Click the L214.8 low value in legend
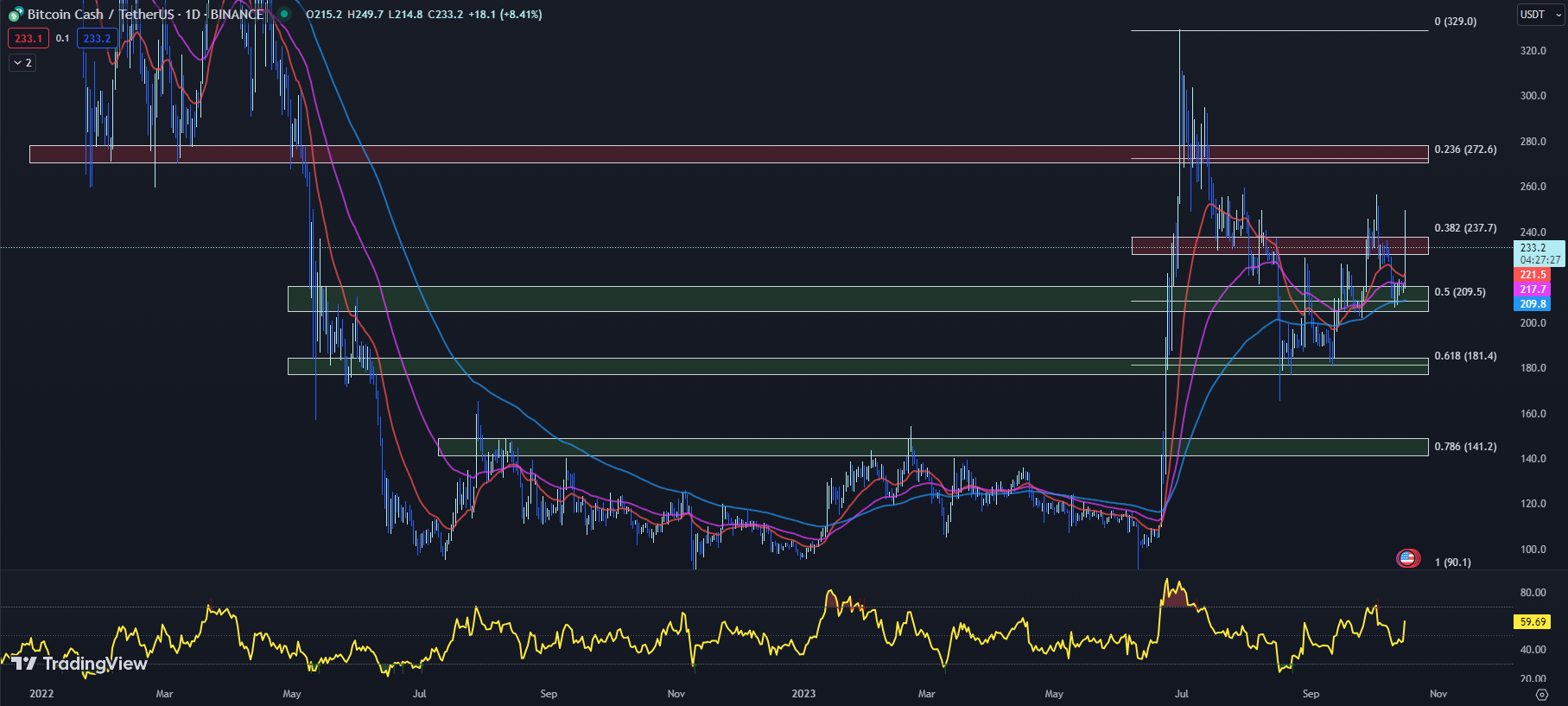This screenshot has width=1568, height=706. [x=405, y=15]
